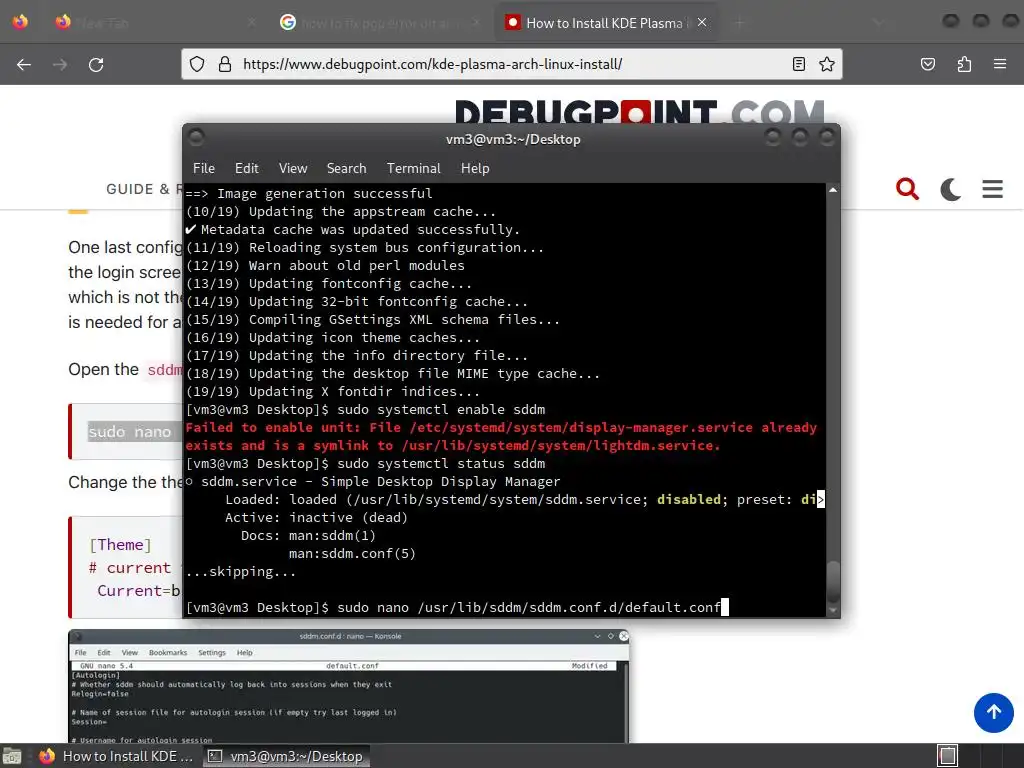Toggle reader view in address bar
The height and width of the screenshot is (768, 1024).
tap(798, 64)
